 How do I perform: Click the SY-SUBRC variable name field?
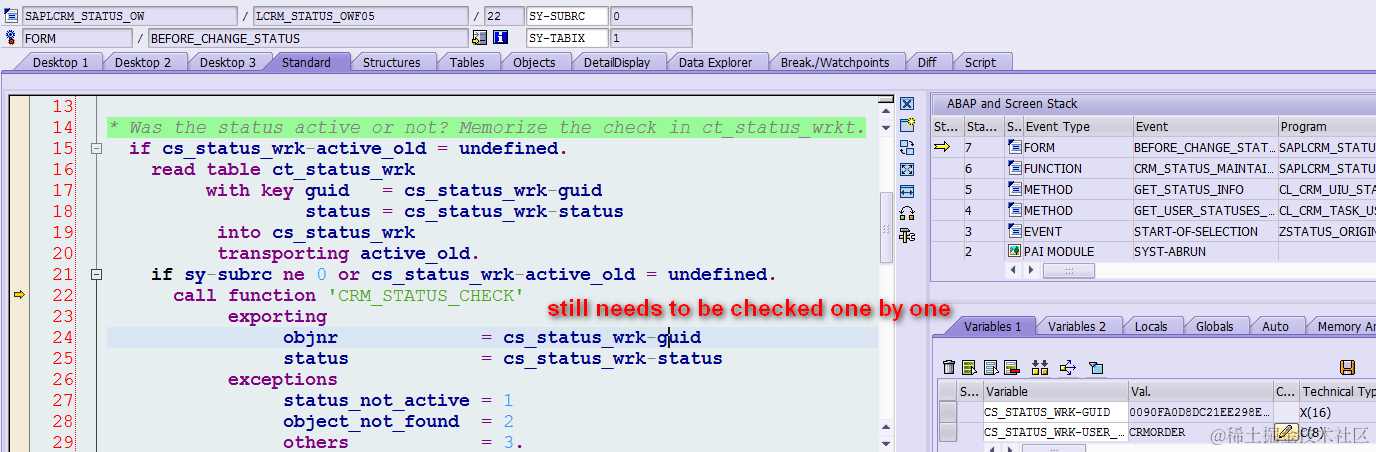point(567,16)
